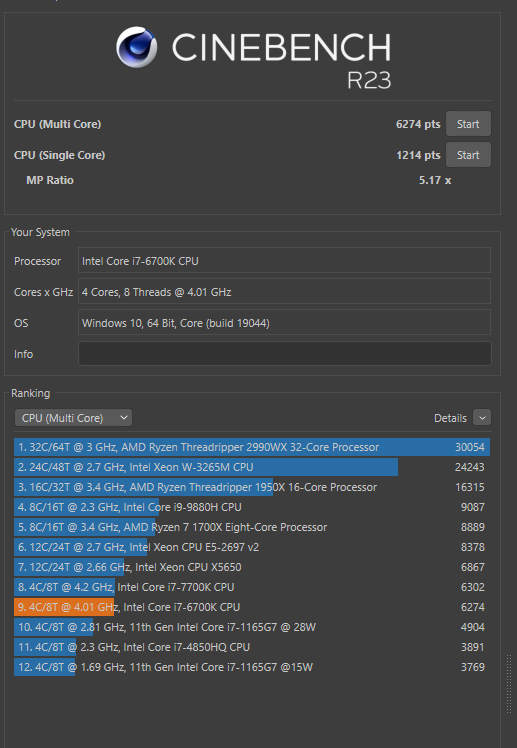Viewport: 517px width, 748px height.
Task: Click the OS field showing Windows 10
Action: point(285,323)
